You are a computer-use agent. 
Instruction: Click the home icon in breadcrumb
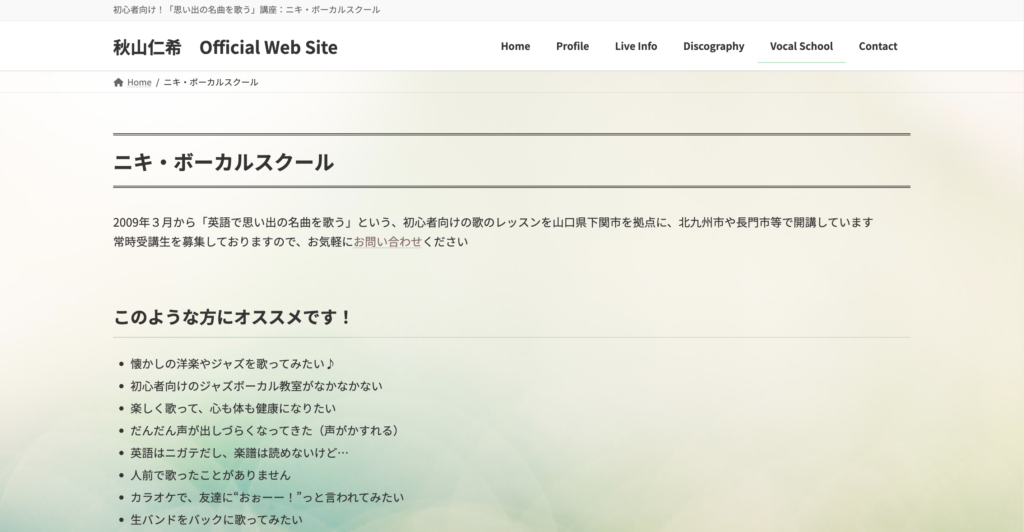(x=118, y=82)
